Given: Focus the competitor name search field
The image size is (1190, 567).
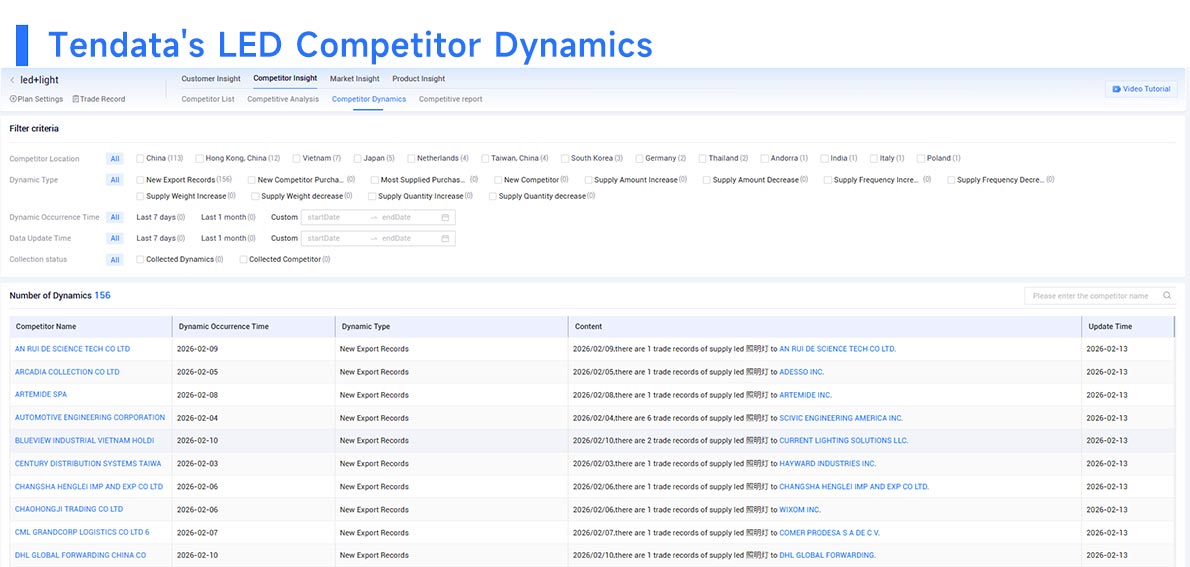Looking at the screenshot, I should (1092, 296).
